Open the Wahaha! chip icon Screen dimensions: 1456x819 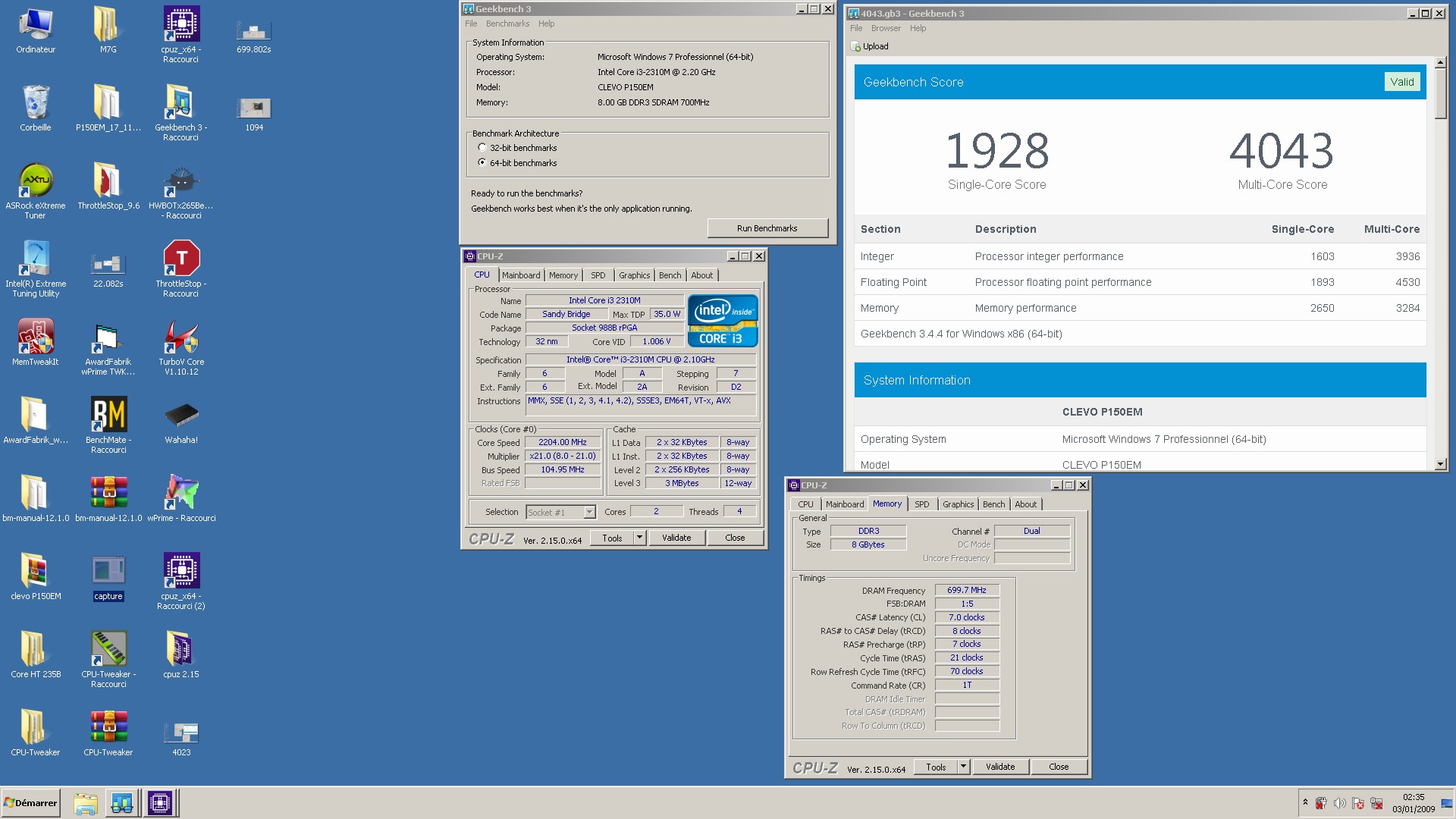(181, 421)
